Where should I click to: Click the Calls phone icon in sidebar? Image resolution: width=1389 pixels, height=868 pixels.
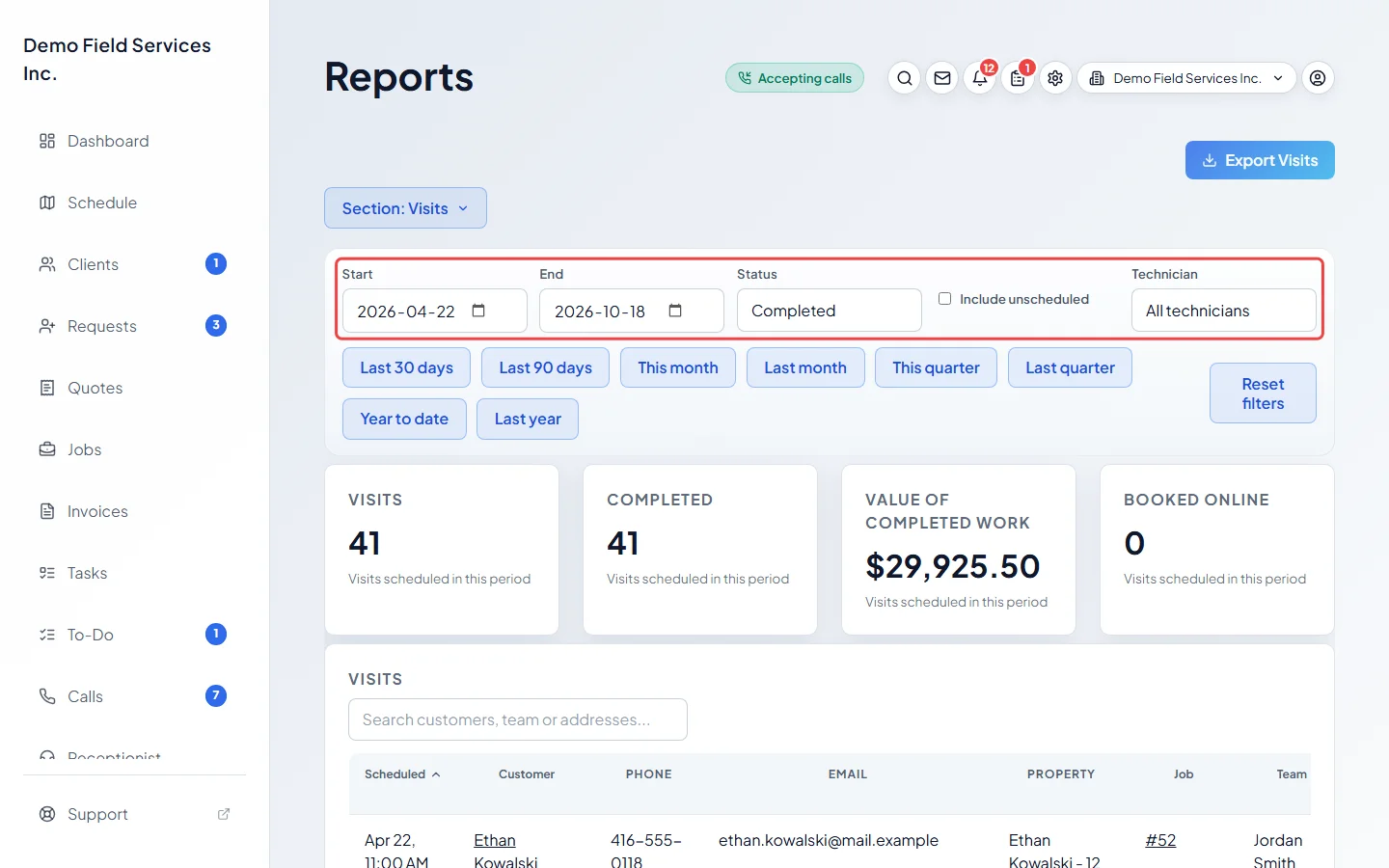pos(47,696)
